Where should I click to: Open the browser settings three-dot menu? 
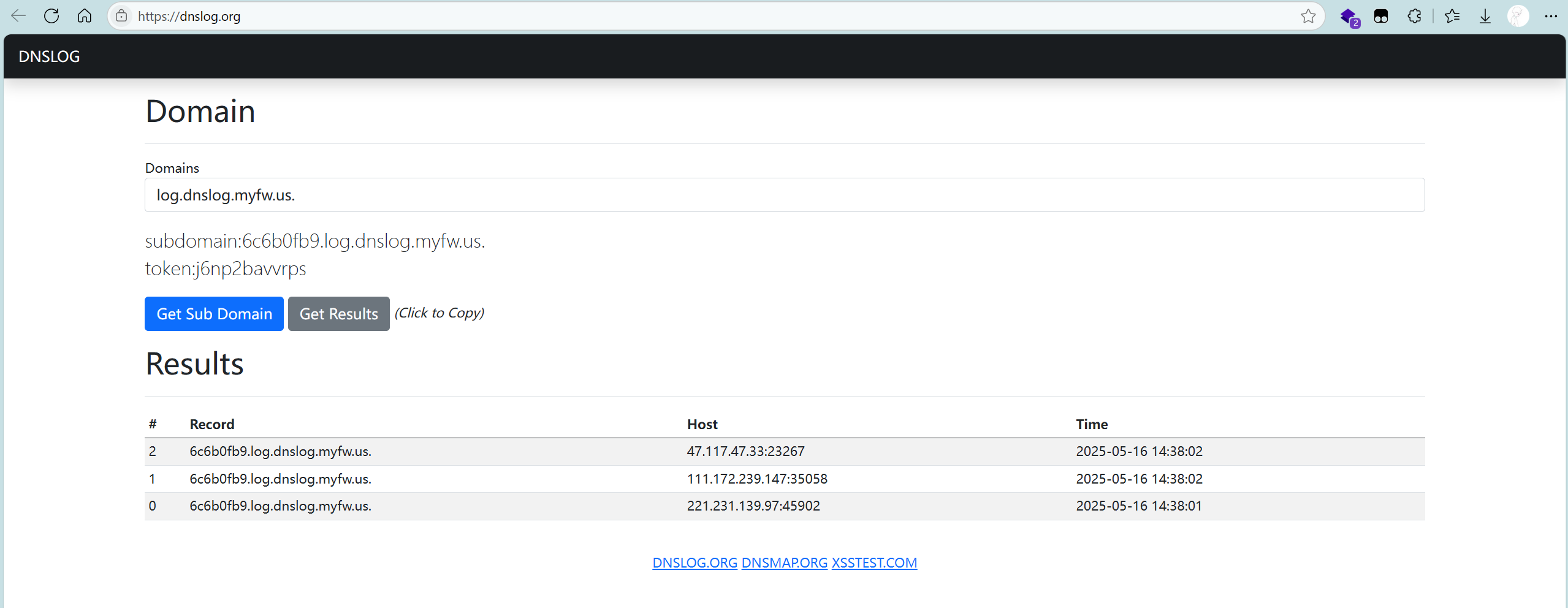coord(1551,16)
